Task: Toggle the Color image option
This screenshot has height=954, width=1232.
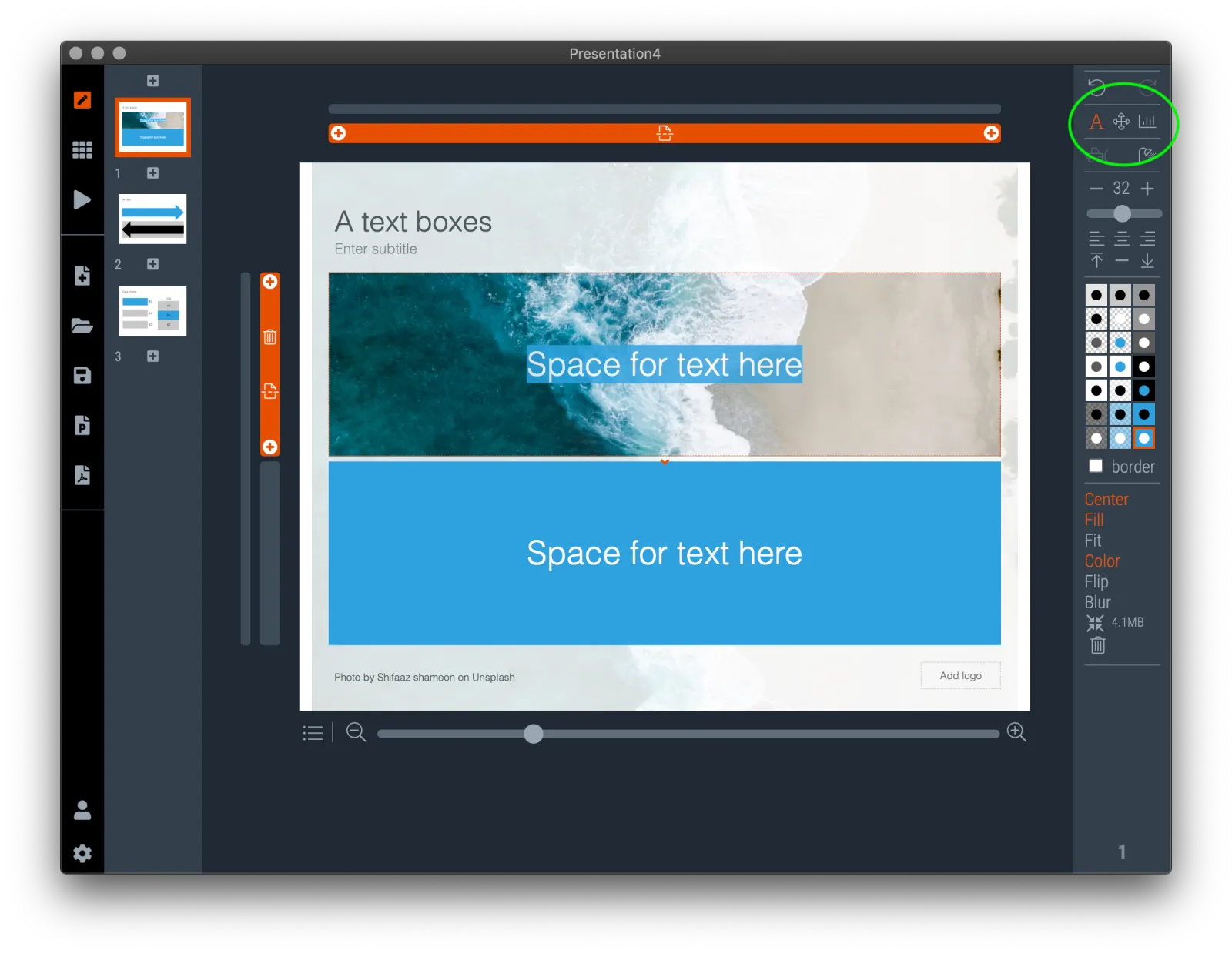Action: 1102,561
